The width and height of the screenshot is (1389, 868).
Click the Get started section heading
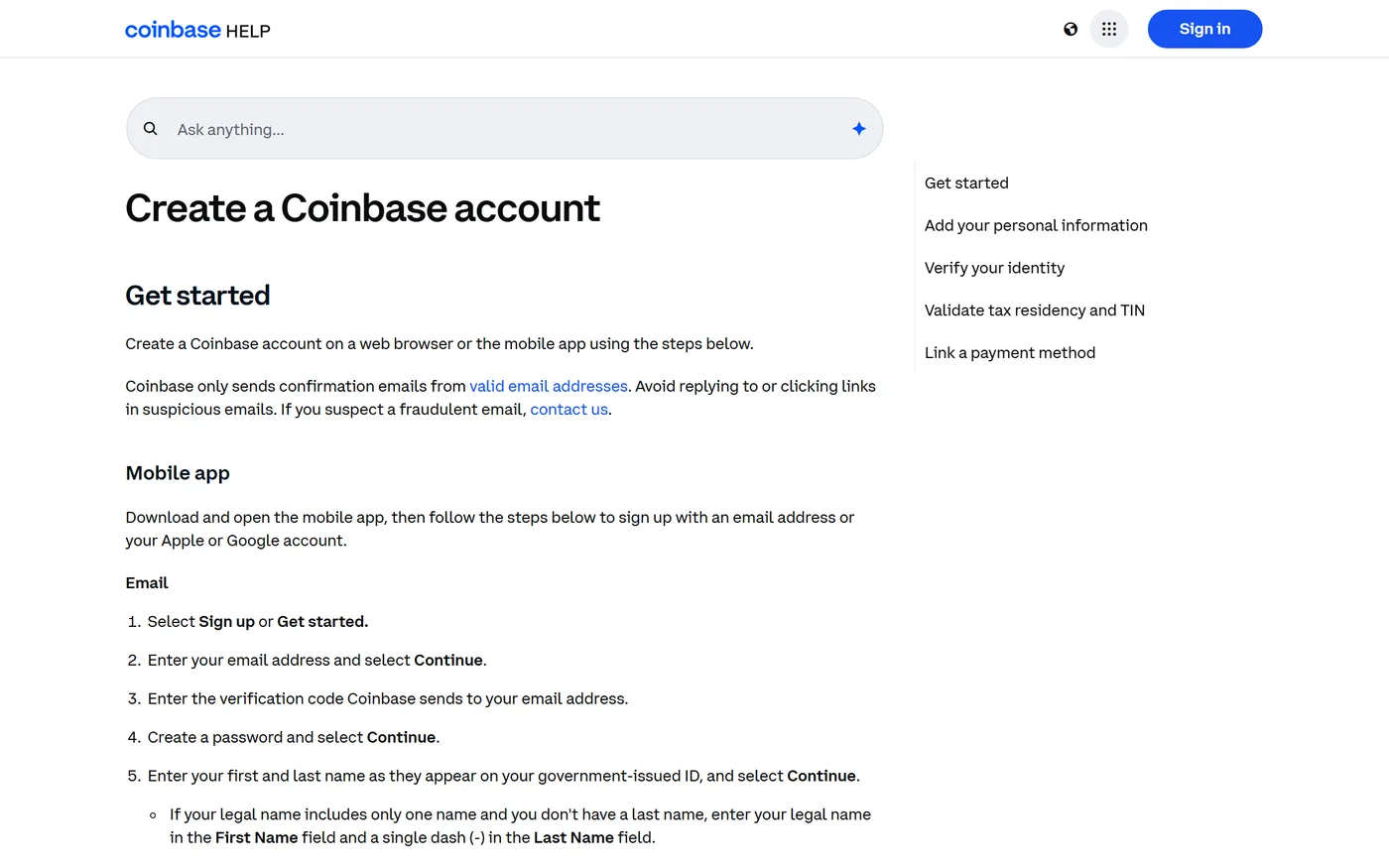[197, 296]
